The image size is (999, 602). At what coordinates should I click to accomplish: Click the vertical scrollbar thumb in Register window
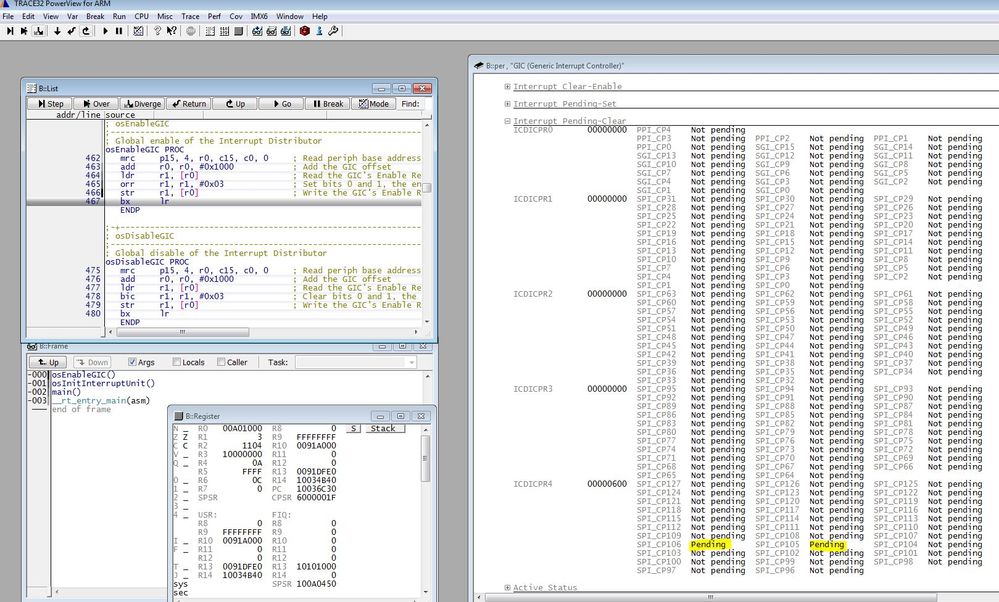pyautogui.click(x=426, y=459)
